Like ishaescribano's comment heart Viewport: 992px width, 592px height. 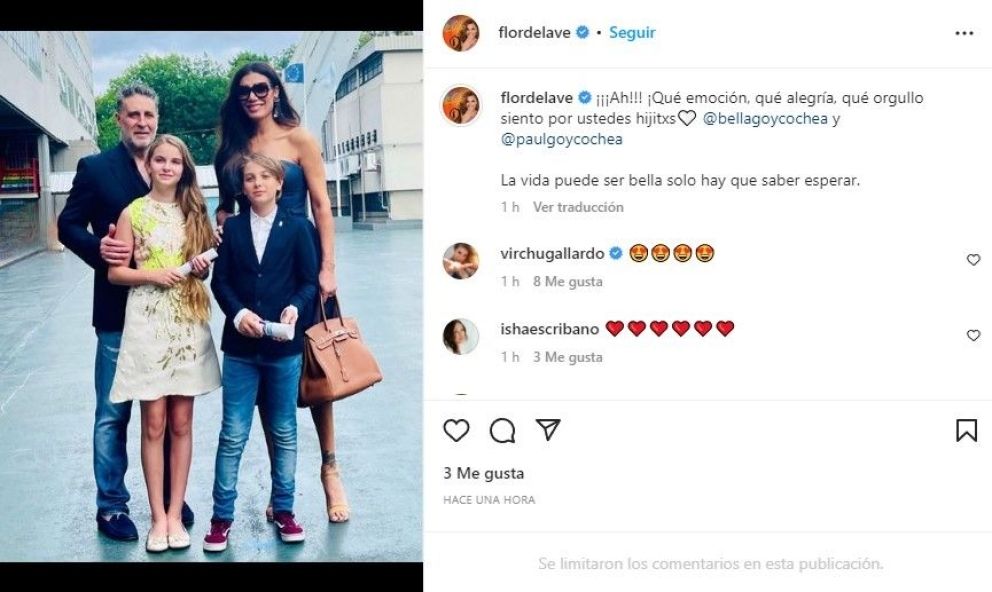click(x=973, y=335)
